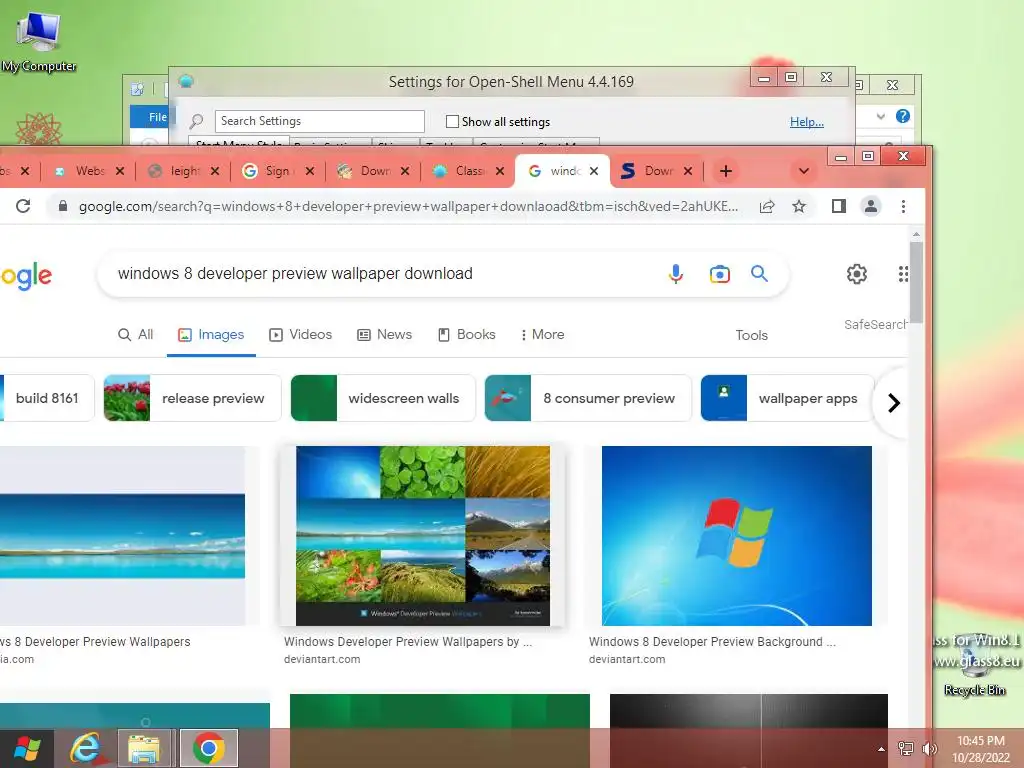
Task: Open Google quick settings gear
Action: [x=857, y=274]
